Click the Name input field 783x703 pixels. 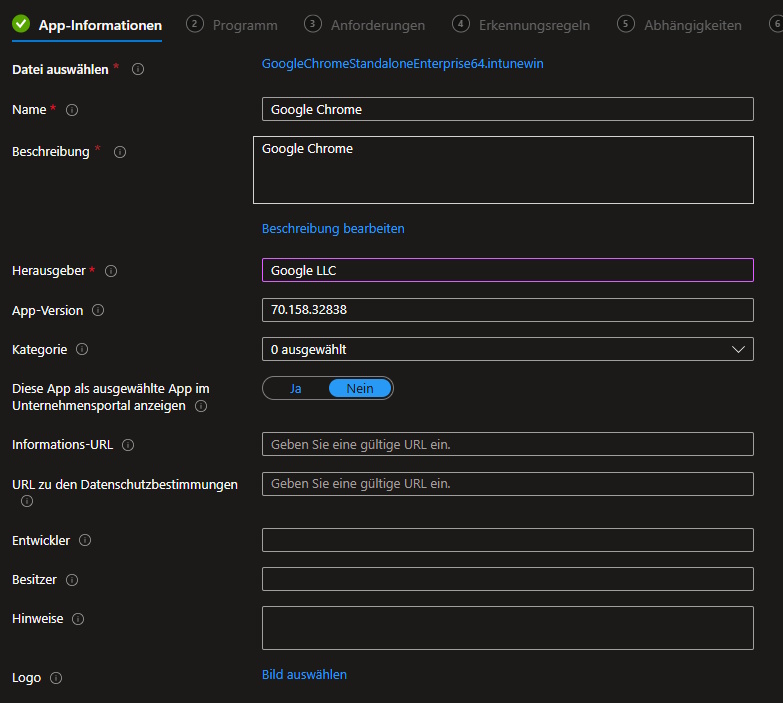point(508,109)
